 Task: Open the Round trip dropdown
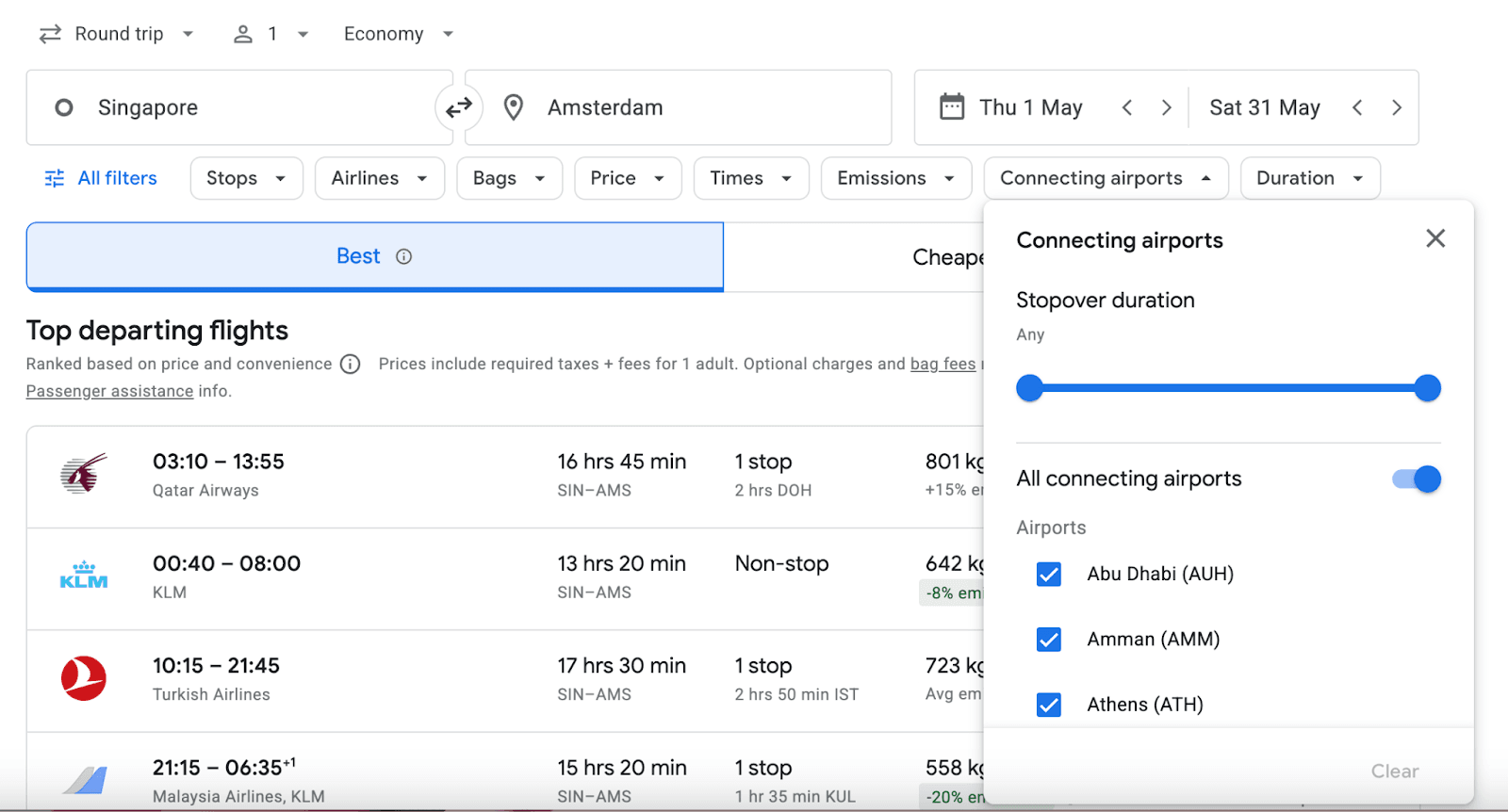pyautogui.click(x=117, y=34)
